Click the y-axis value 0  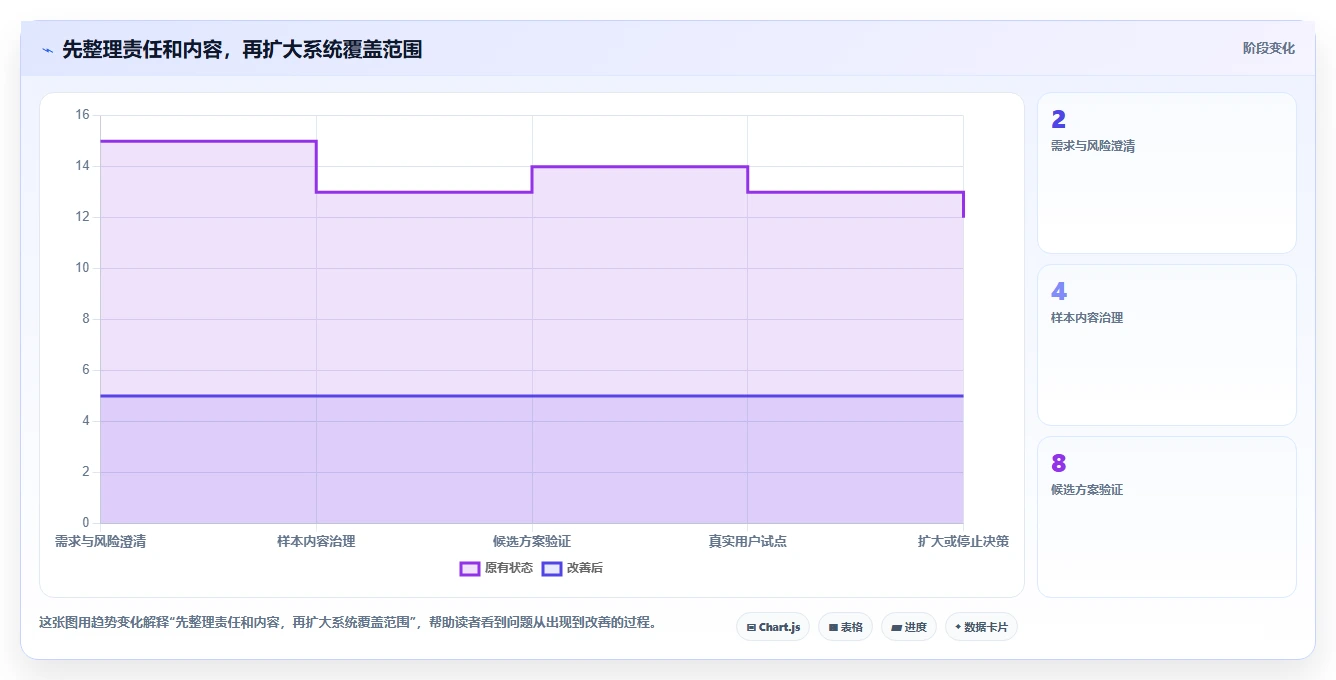tap(85, 523)
